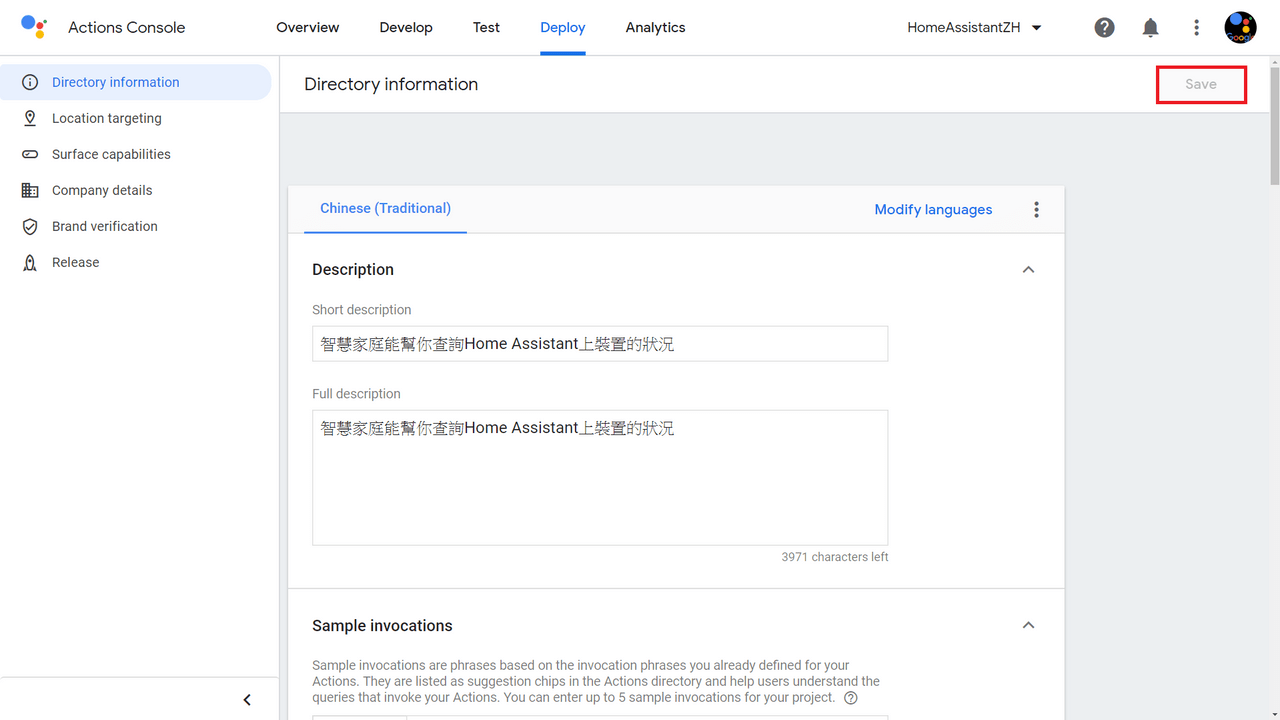1280x720 pixels.
Task: Open the HomeAssistantZH project dropdown
Action: pyautogui.click(x=974, y=28)
